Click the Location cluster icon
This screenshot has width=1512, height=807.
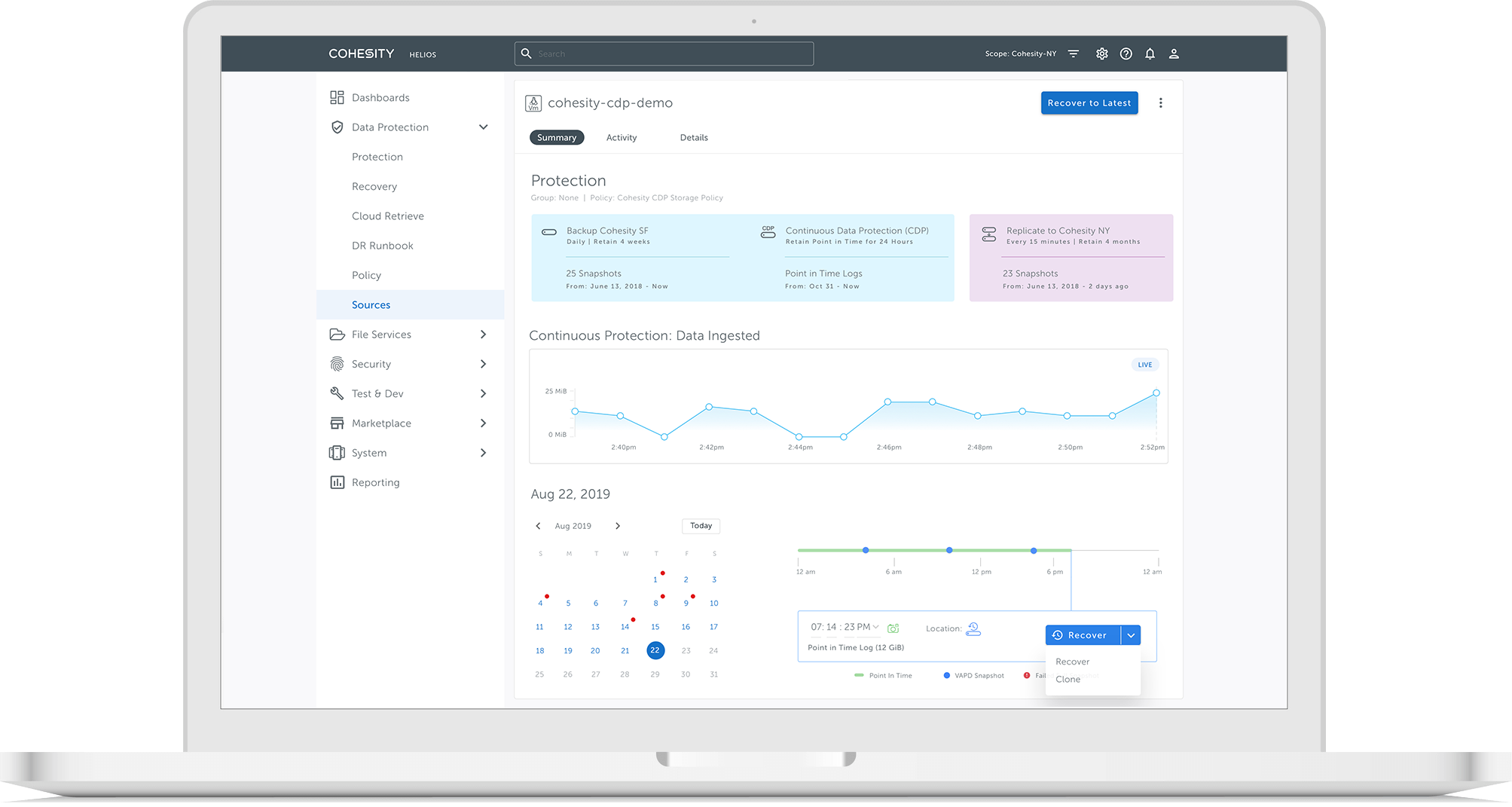click(973, 628)
